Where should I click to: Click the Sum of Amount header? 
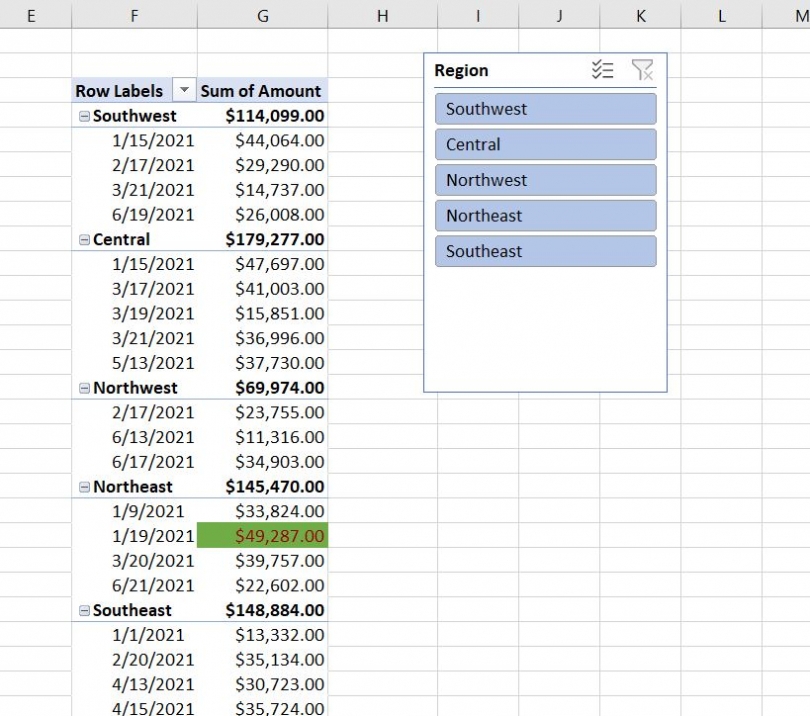262,90
